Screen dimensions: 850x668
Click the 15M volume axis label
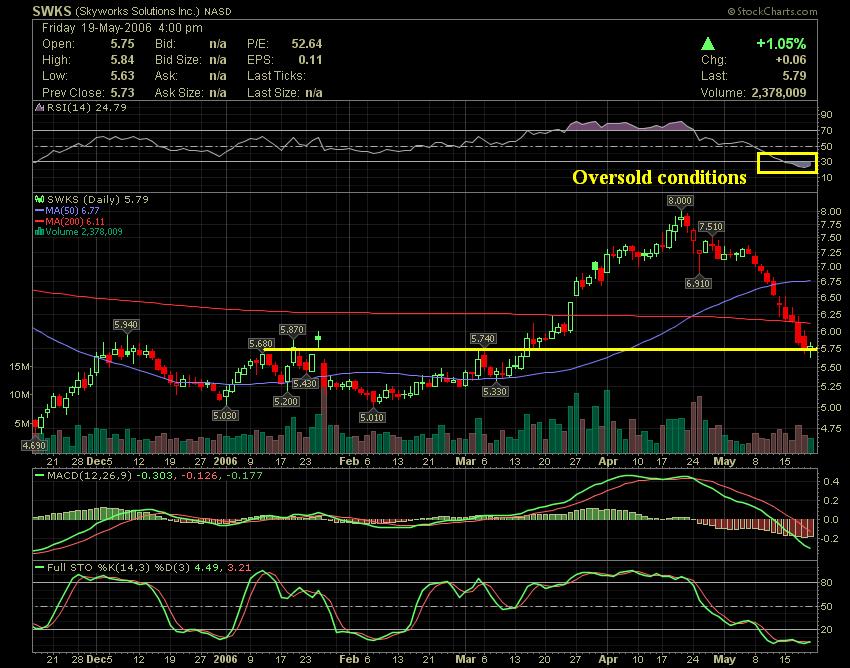20,367
